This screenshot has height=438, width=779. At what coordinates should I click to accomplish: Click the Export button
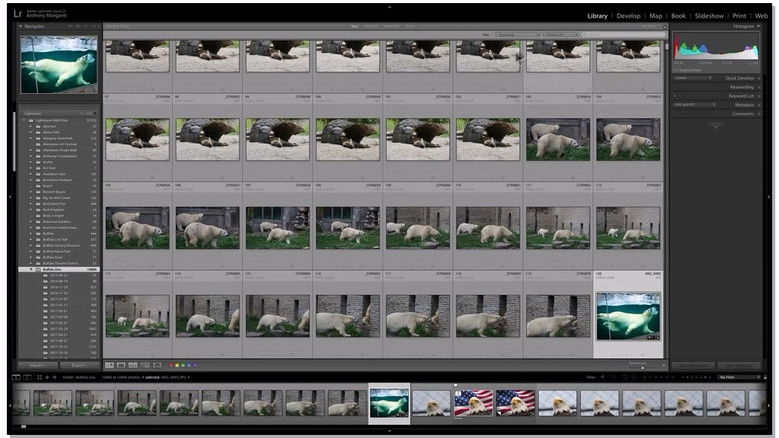[x=79, y=365]
